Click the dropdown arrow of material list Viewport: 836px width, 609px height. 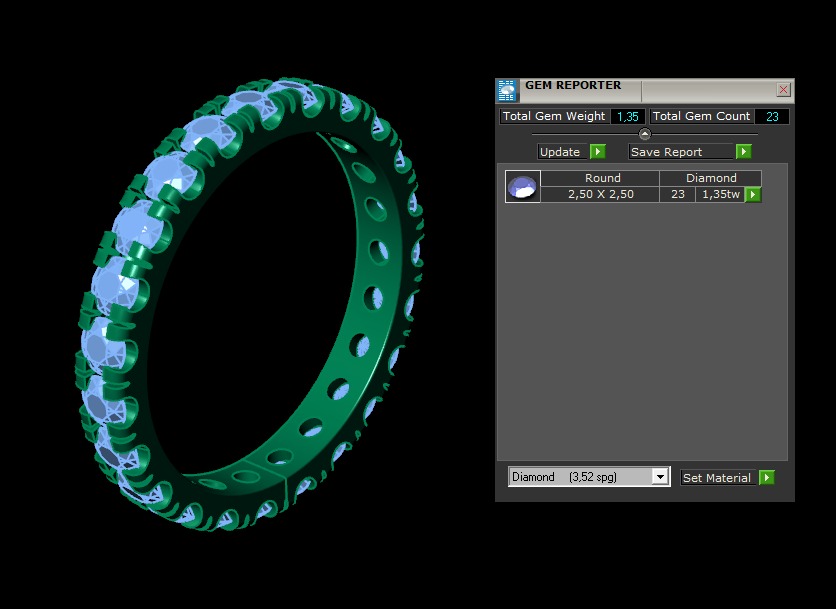pos(660,477)
